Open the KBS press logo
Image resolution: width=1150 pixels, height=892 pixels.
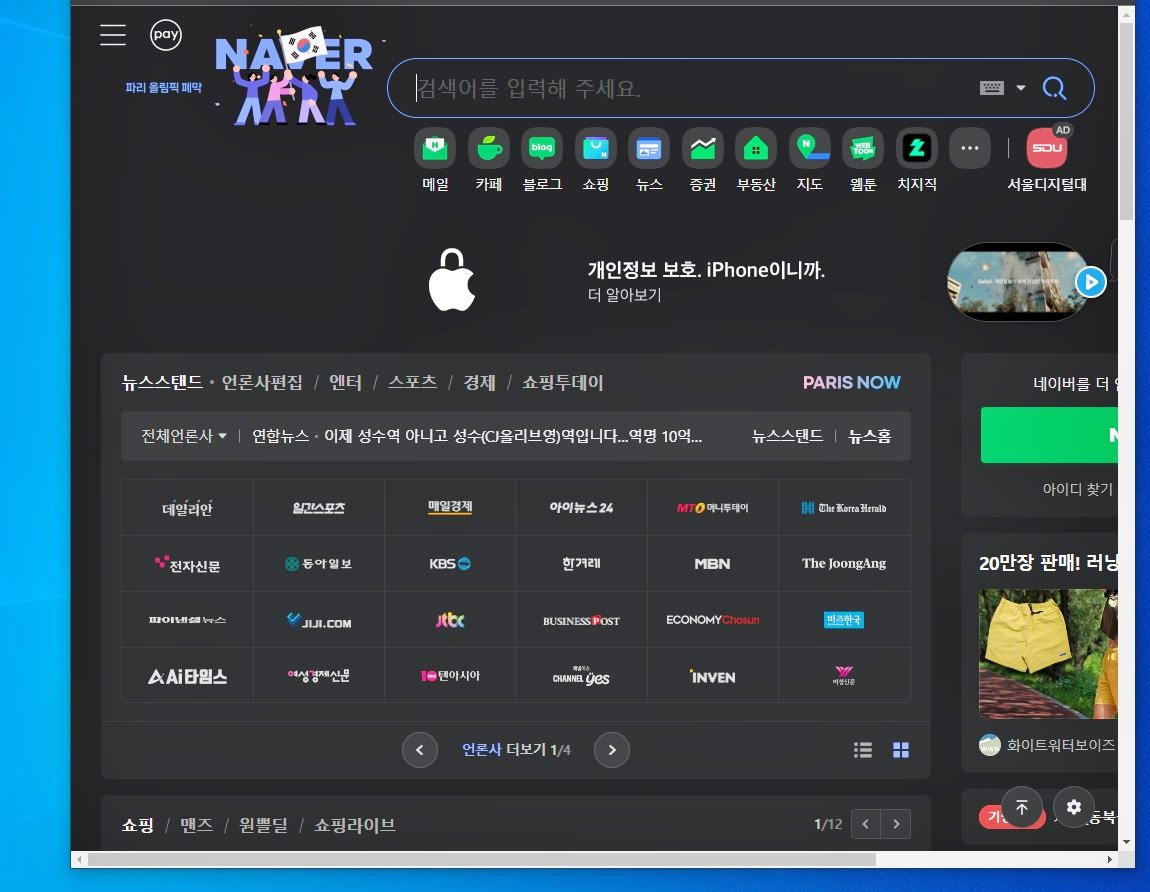(x=450, y=563)
